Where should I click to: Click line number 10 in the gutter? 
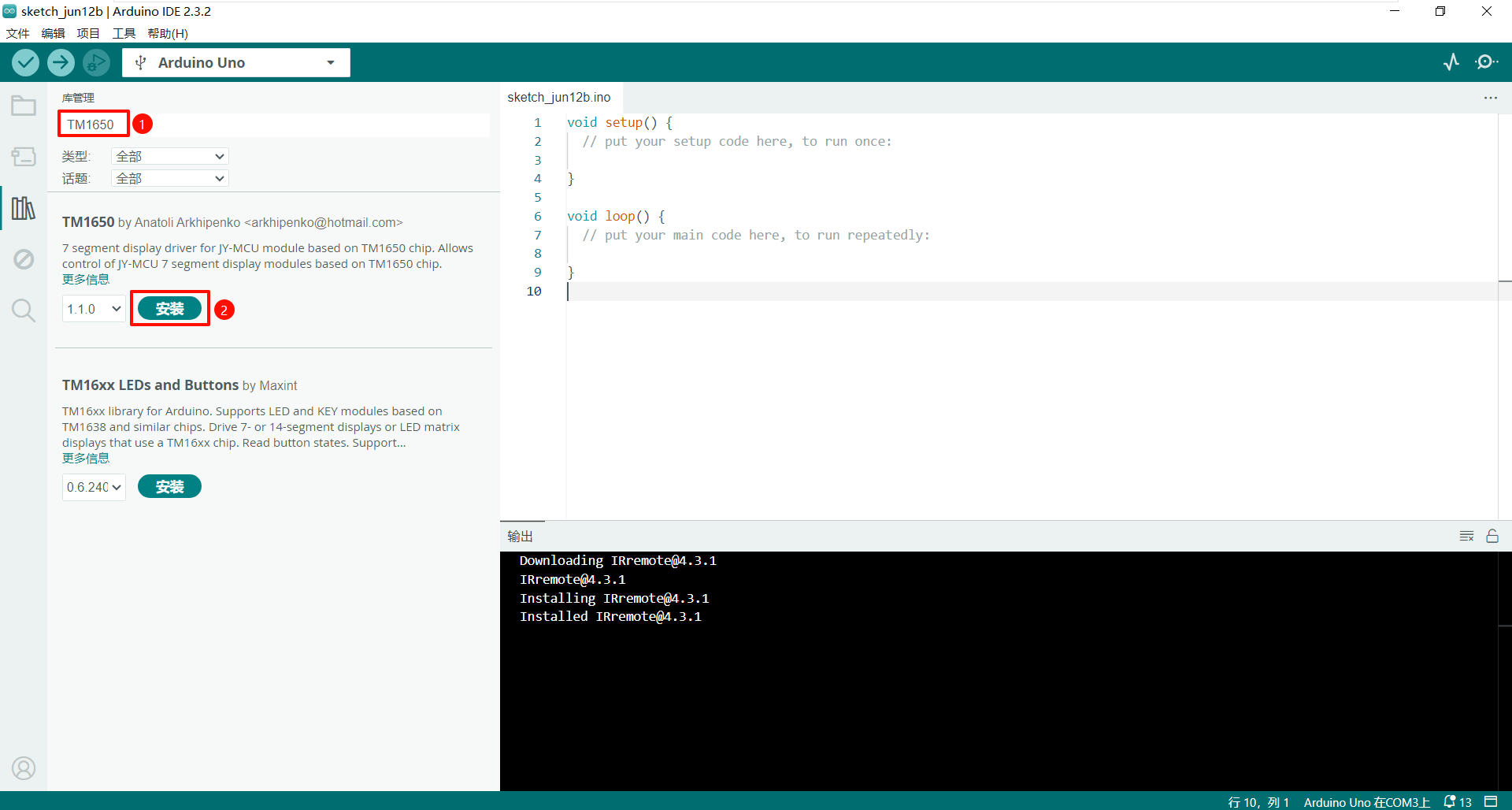click(534, 291)
